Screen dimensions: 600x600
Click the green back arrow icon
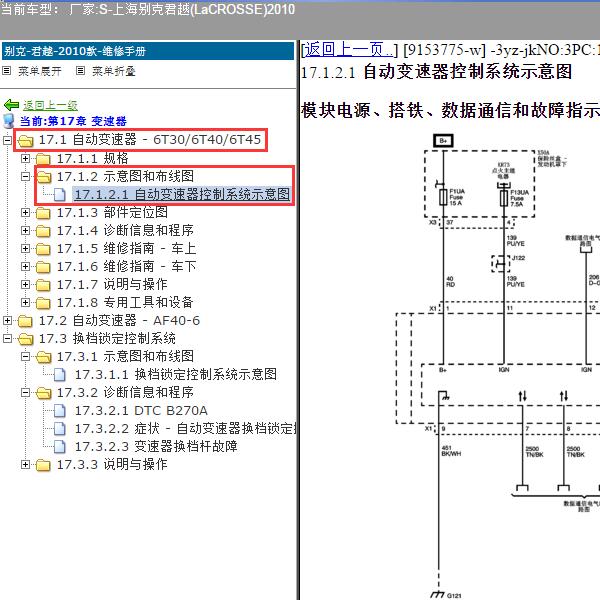[x=11, y=105]
